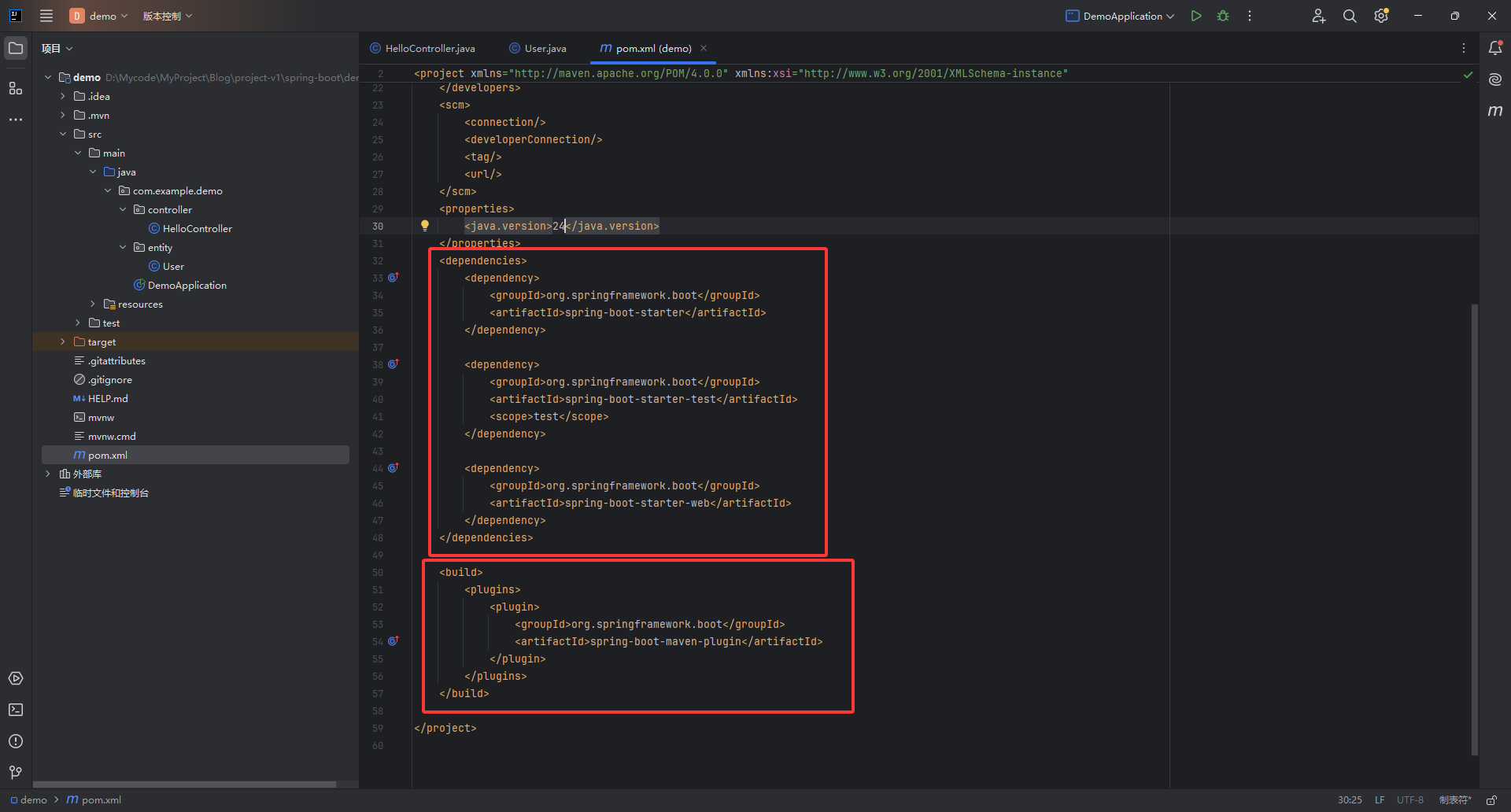This screenshot has width=1511, height=812.
Task: Open IDE settings gear icon
Action: coord(1381,16)
